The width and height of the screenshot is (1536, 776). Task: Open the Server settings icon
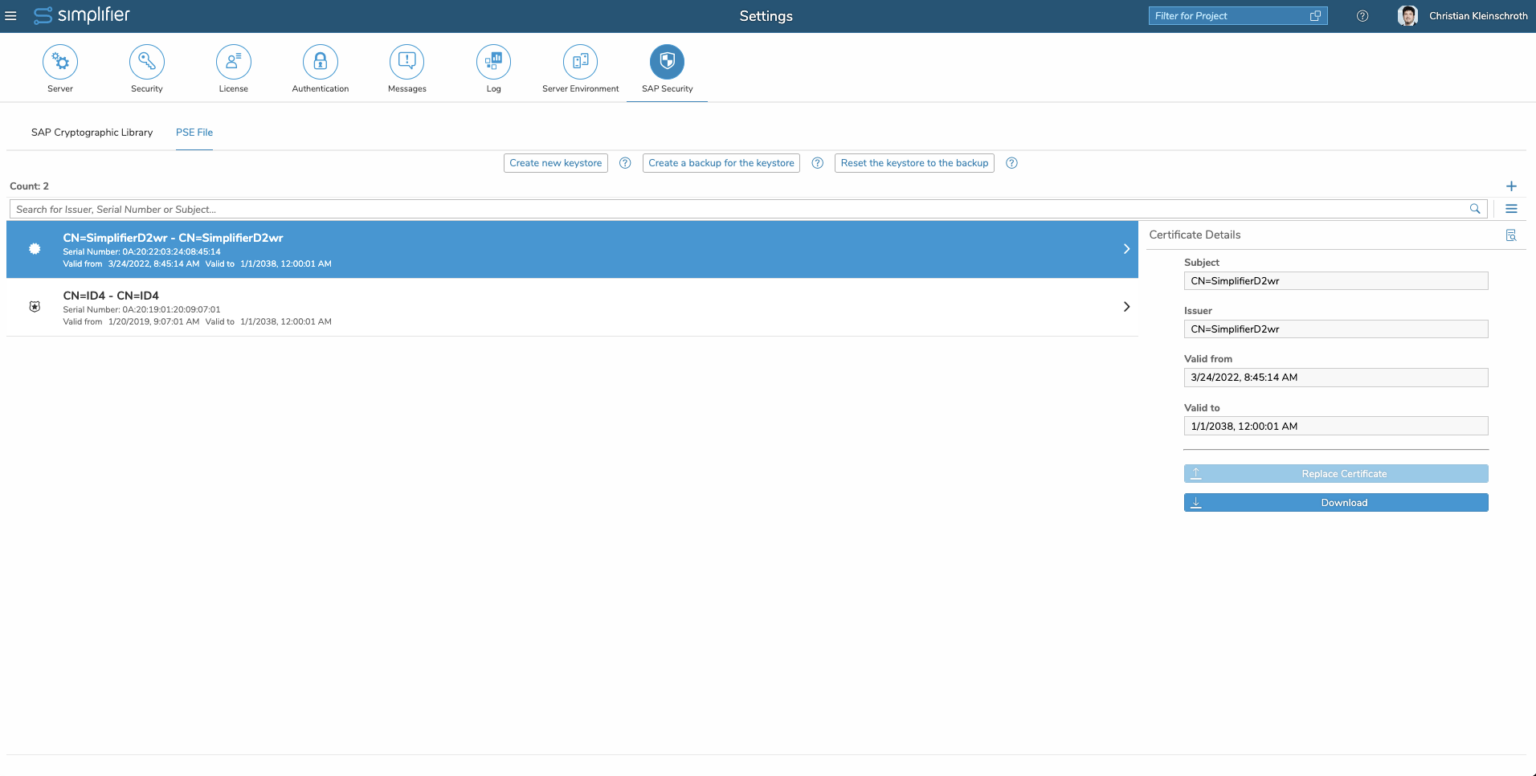[x=60, y=62]
